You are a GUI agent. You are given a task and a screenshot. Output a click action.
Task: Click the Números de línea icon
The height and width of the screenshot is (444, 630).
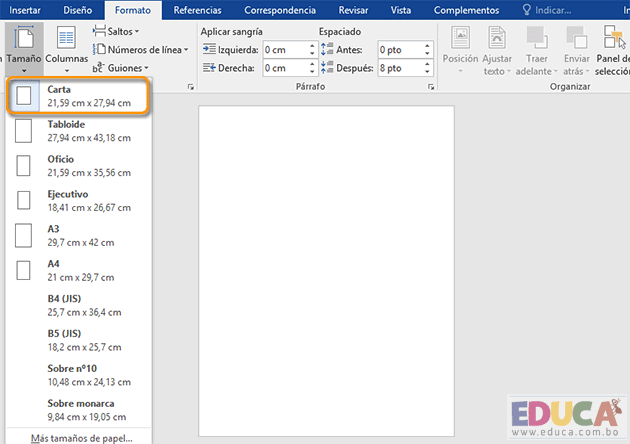(99, 49)
